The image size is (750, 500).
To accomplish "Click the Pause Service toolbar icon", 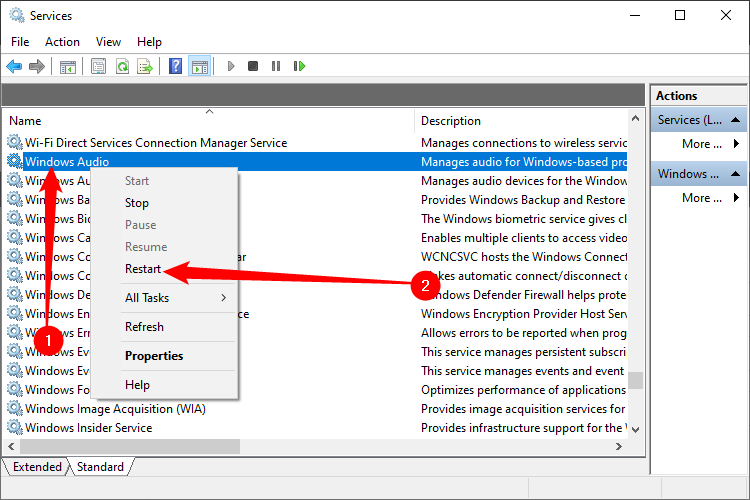I will pos(276,66).
